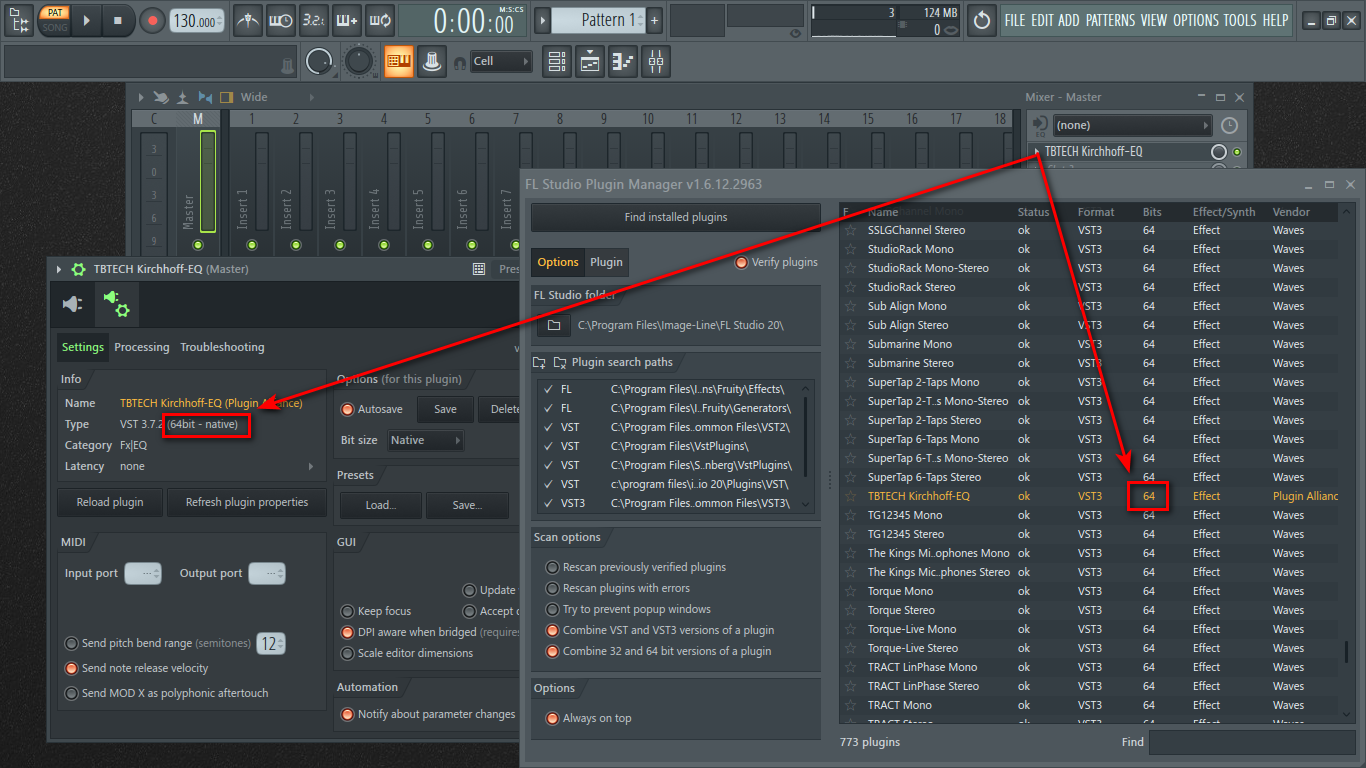Click the Presets Load... button
Screen dimensions: 1366x768
[x=381, y=505]
